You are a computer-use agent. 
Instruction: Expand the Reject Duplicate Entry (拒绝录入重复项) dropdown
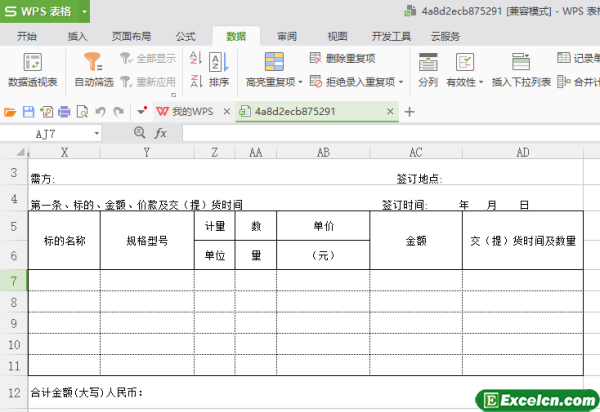pyautogui.click(x=401, y=82)
